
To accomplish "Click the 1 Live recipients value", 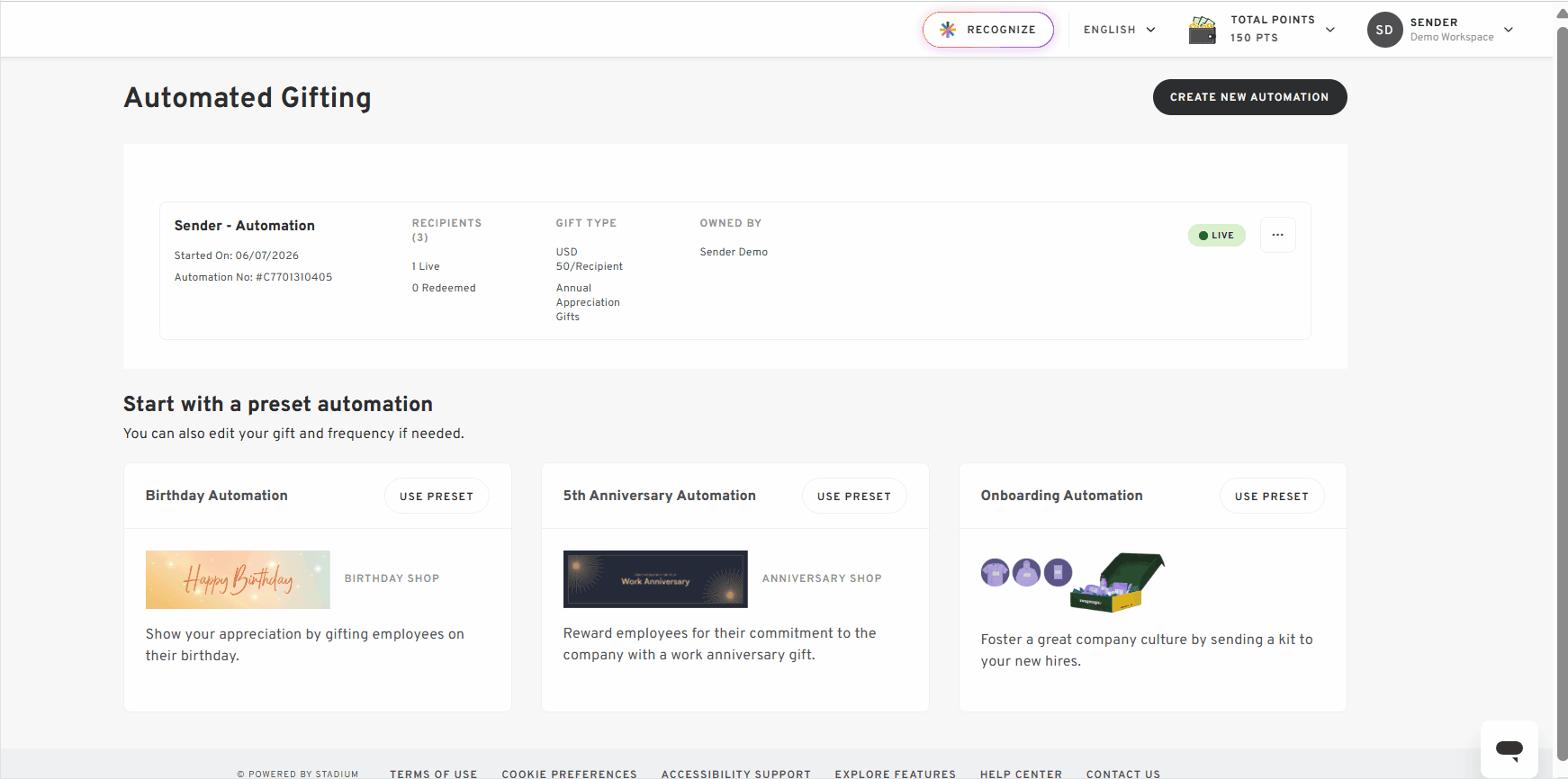I will 426,266.
